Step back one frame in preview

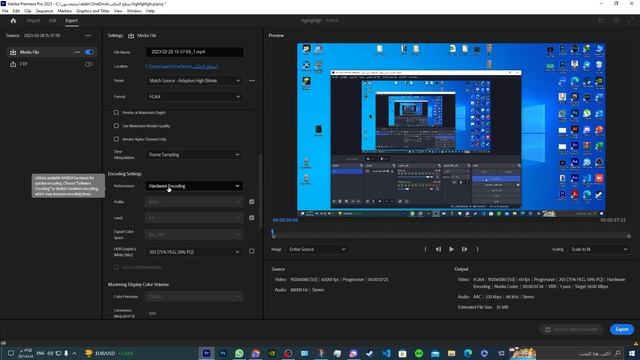click(x=438, y=249)
